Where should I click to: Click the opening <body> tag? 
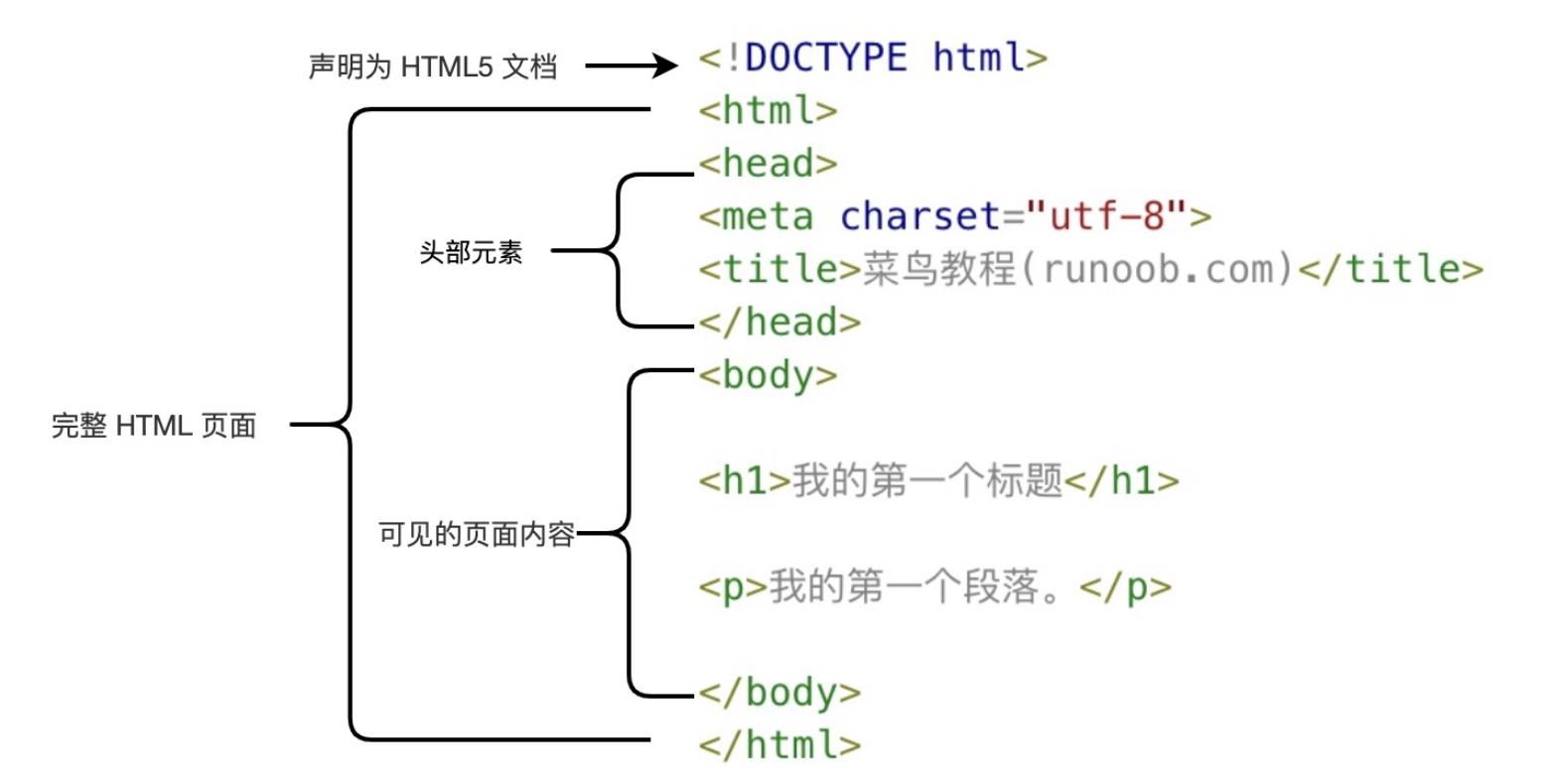click(768, 375)
